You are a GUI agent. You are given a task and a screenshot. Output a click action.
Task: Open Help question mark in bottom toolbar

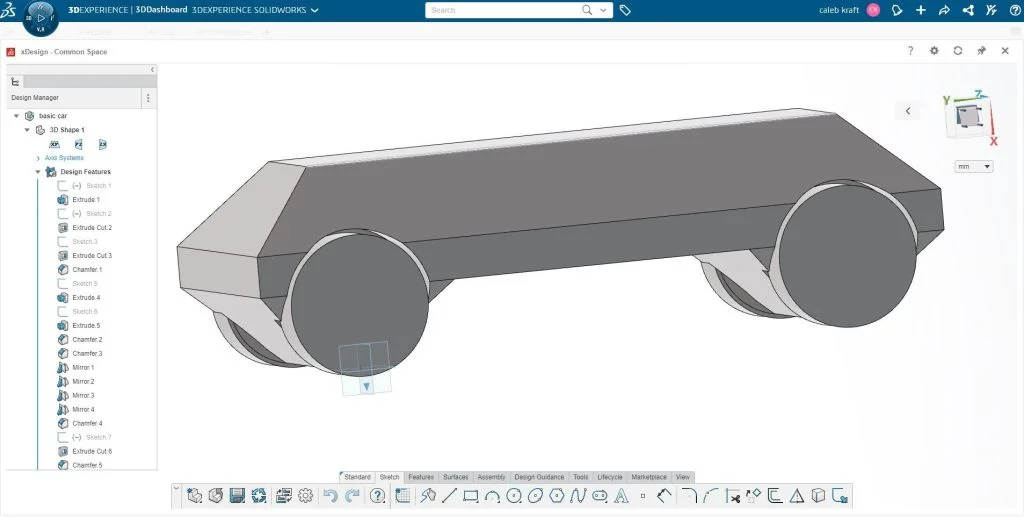pyautogui.click(x=377, y=496)
